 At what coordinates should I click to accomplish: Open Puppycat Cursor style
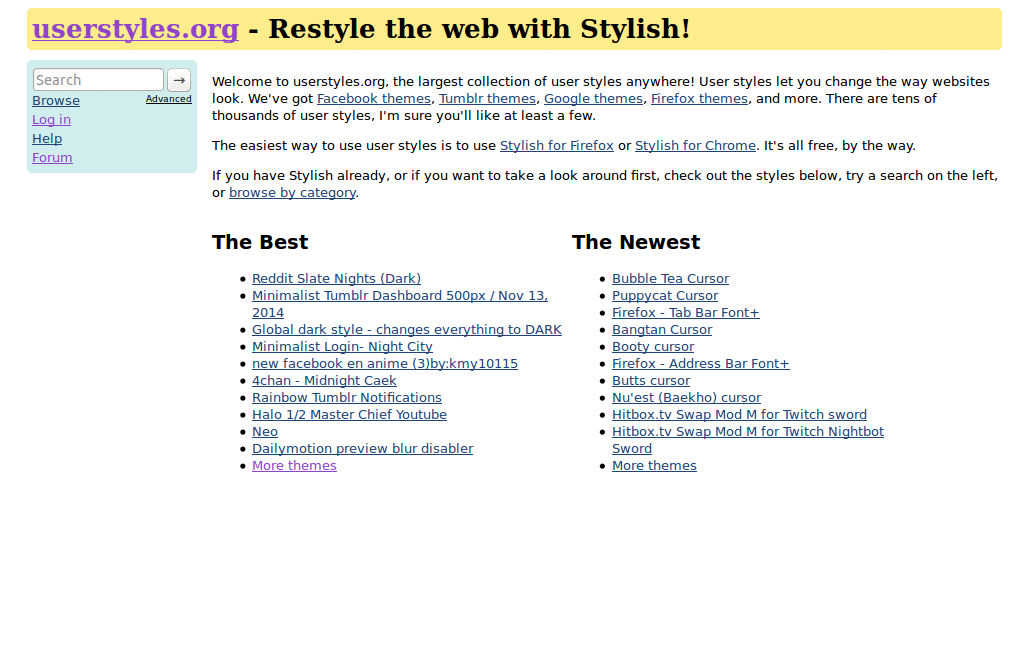click(x=665, y=296)
